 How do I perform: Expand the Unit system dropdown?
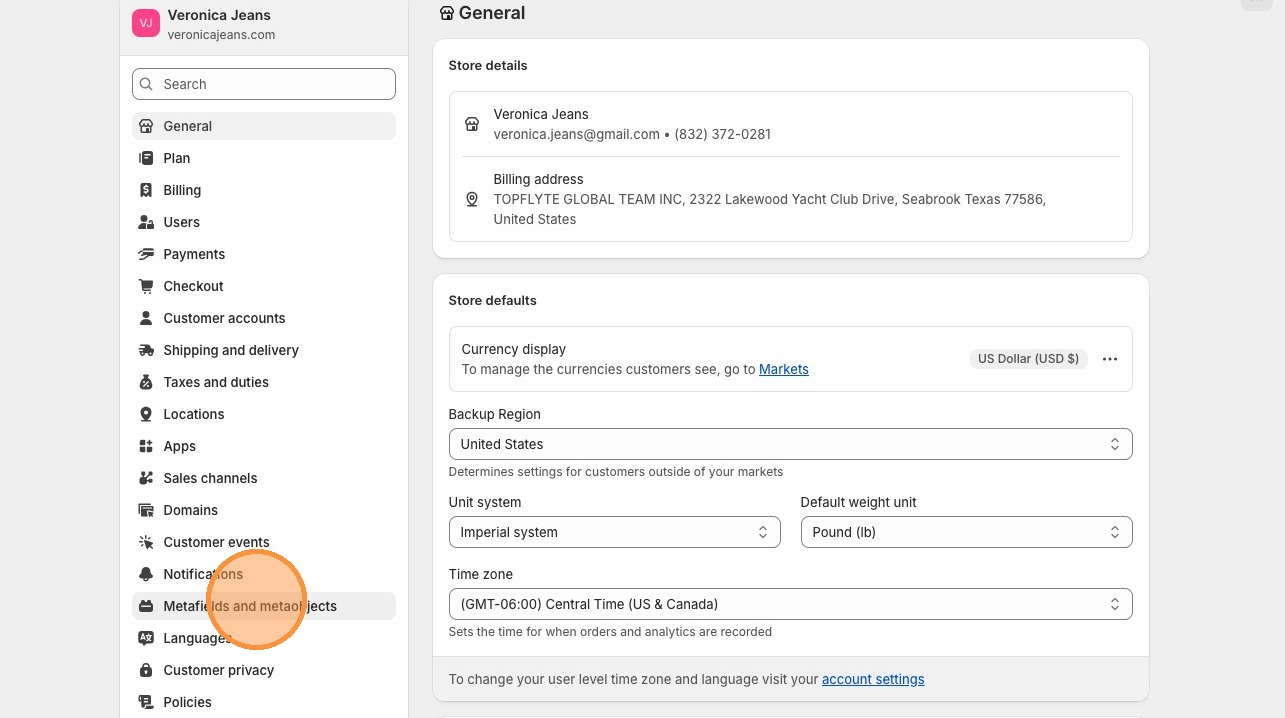[614, 532]
